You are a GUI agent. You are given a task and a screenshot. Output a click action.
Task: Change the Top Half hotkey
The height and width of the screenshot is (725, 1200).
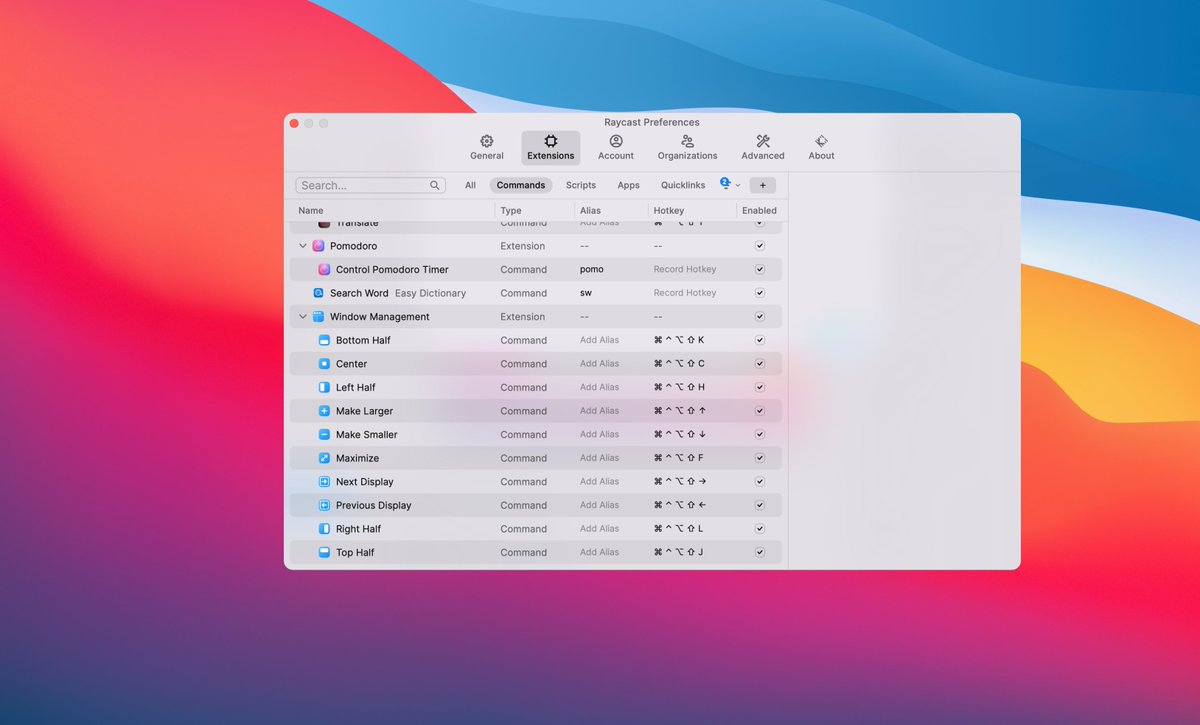click(x=679, y=552)
